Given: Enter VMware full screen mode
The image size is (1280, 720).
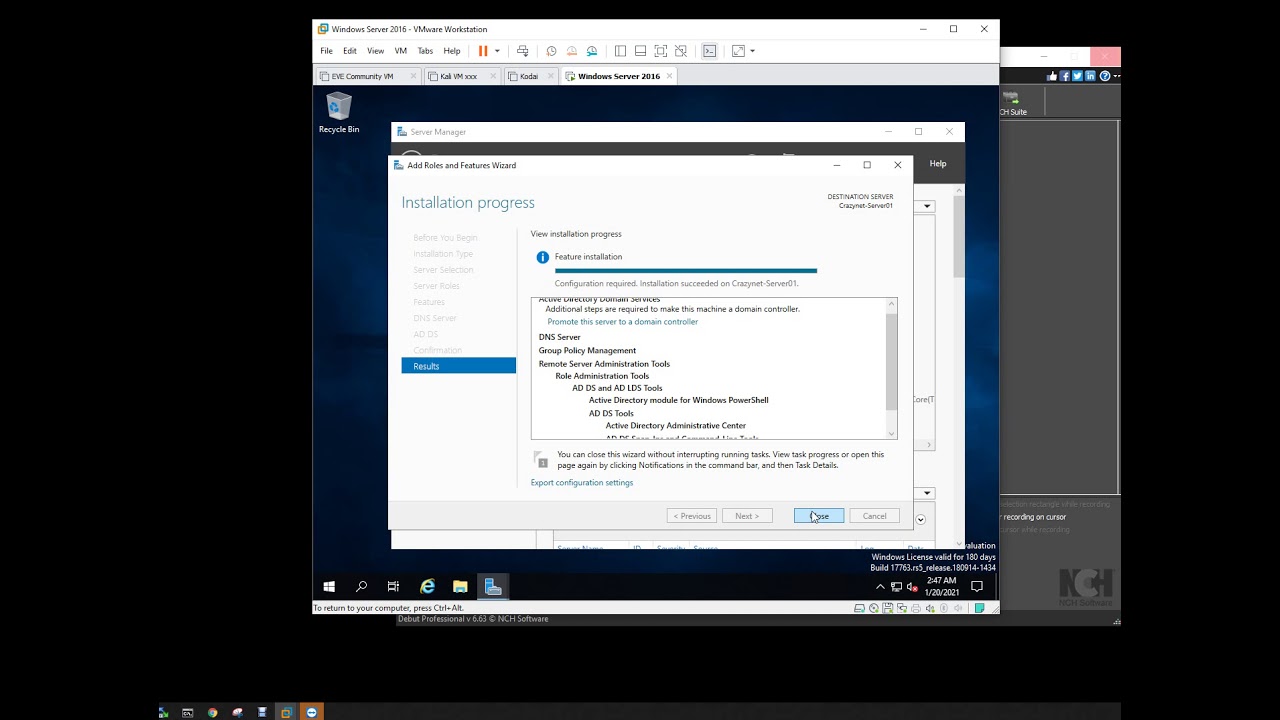Looking at the screenshot, I should coord(661,51).
